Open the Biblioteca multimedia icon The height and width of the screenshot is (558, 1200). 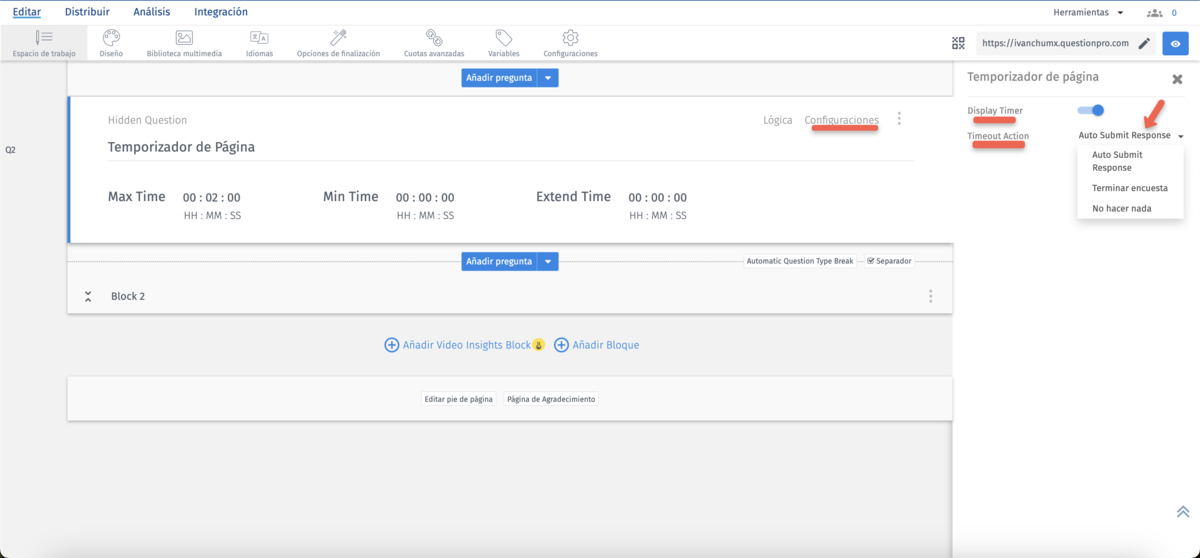184,37
